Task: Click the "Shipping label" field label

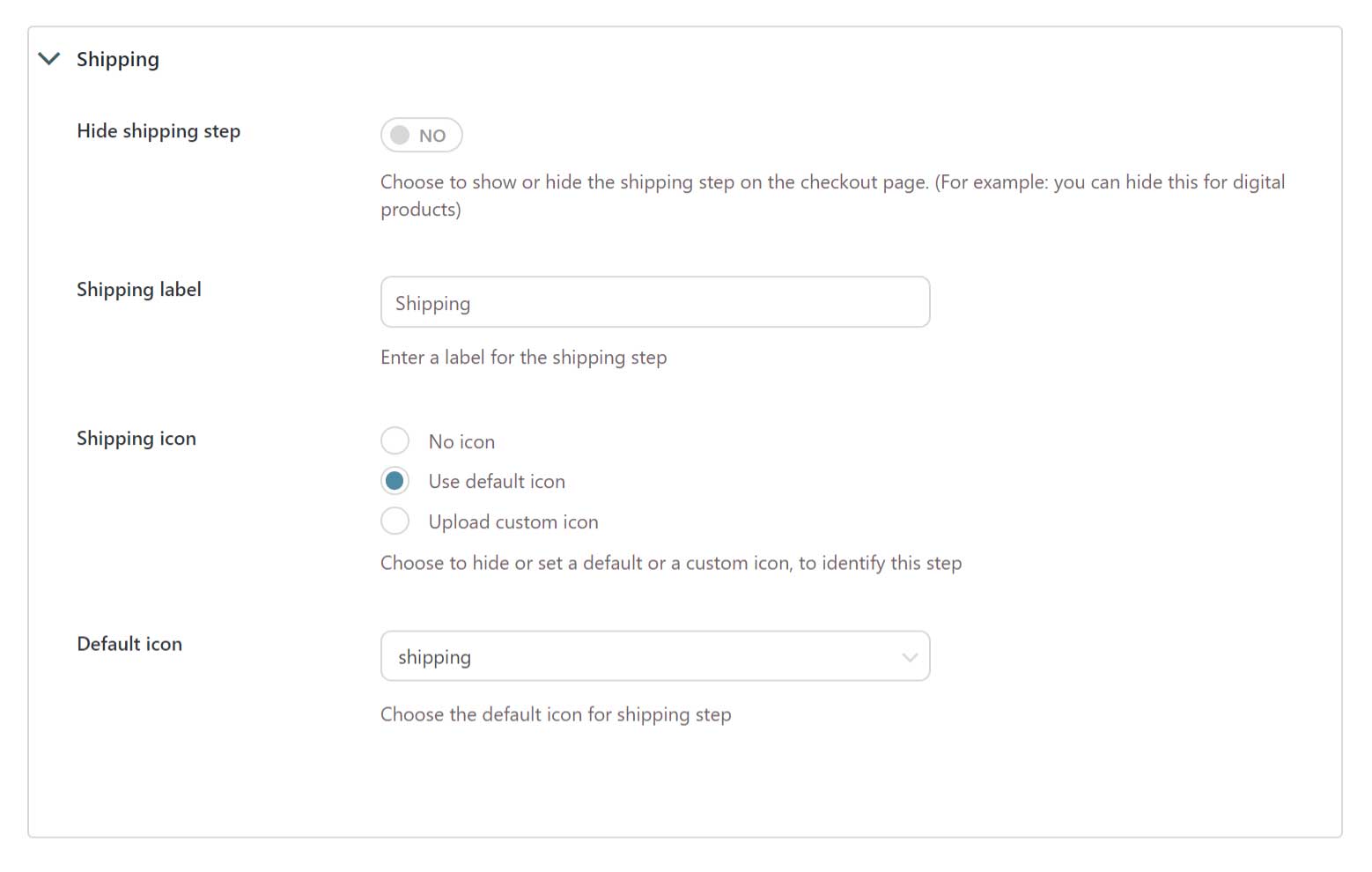Action: pos(139,290)
